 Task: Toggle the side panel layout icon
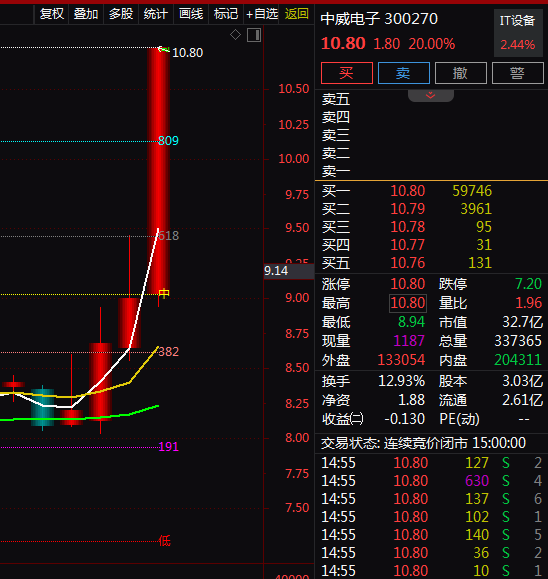coord(254,35)
